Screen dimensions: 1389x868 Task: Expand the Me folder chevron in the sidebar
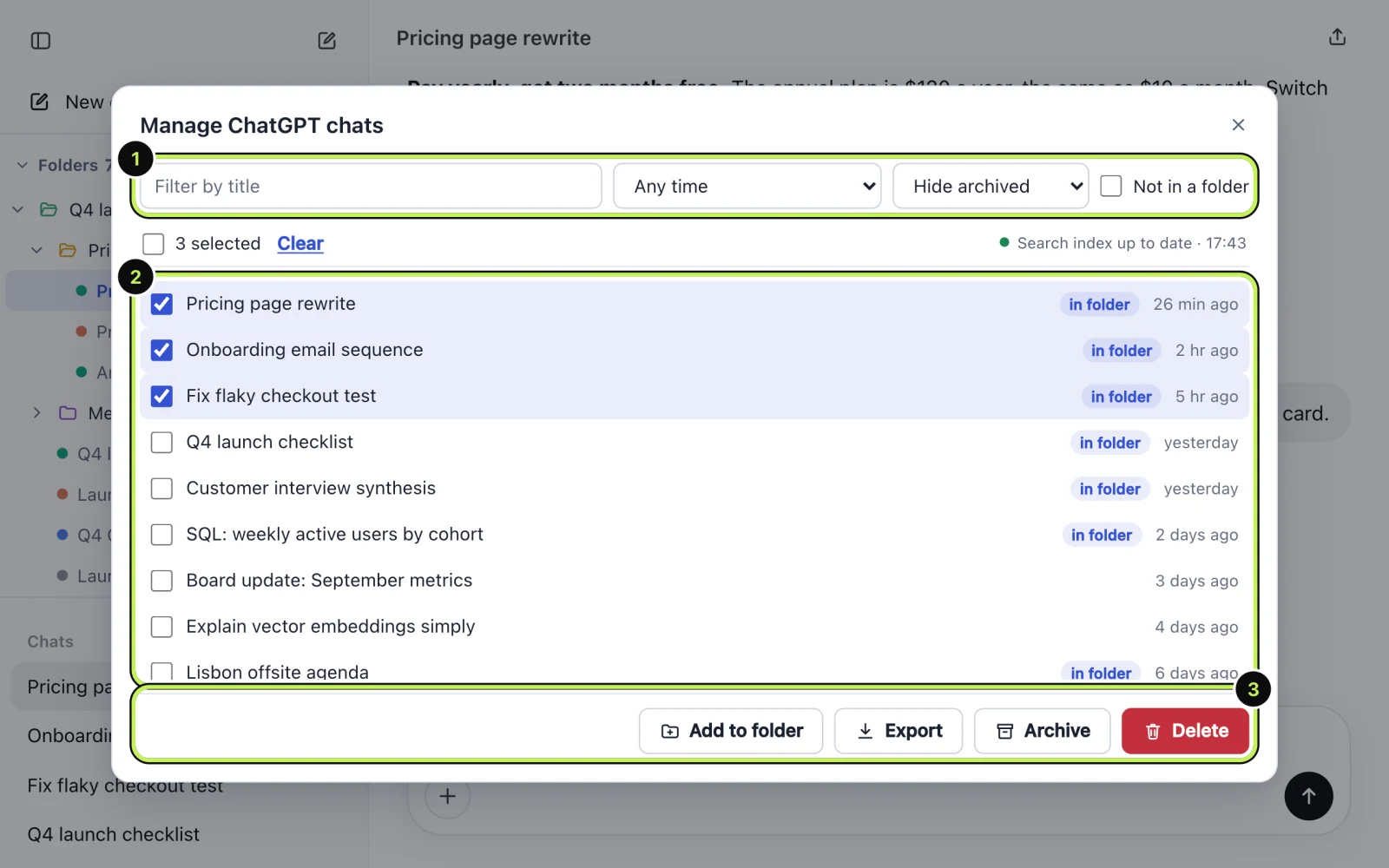click(36, 413)
